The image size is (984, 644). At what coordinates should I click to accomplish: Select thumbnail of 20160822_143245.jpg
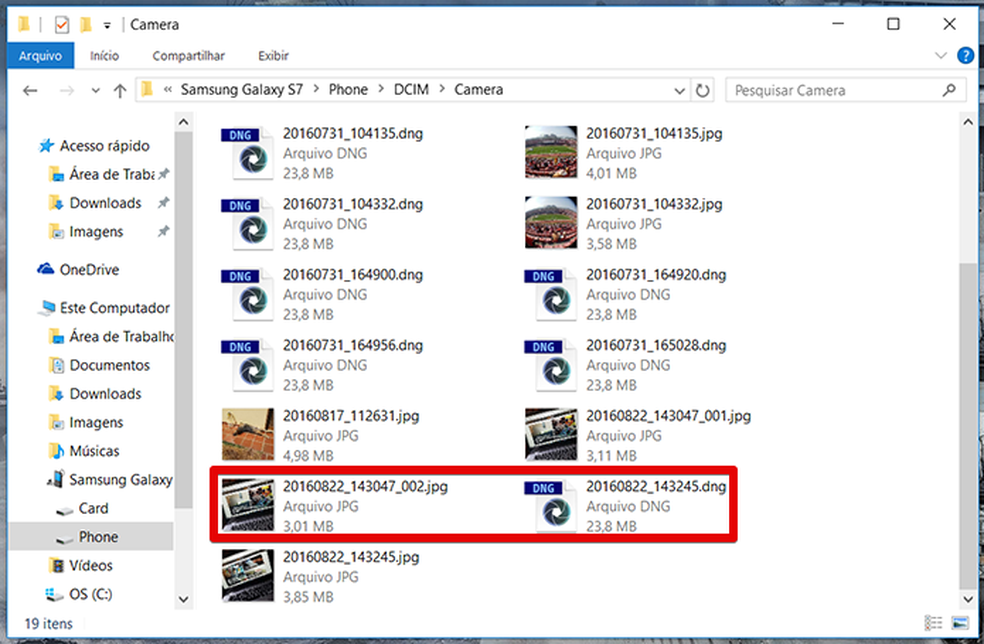[x=248, y=576]
